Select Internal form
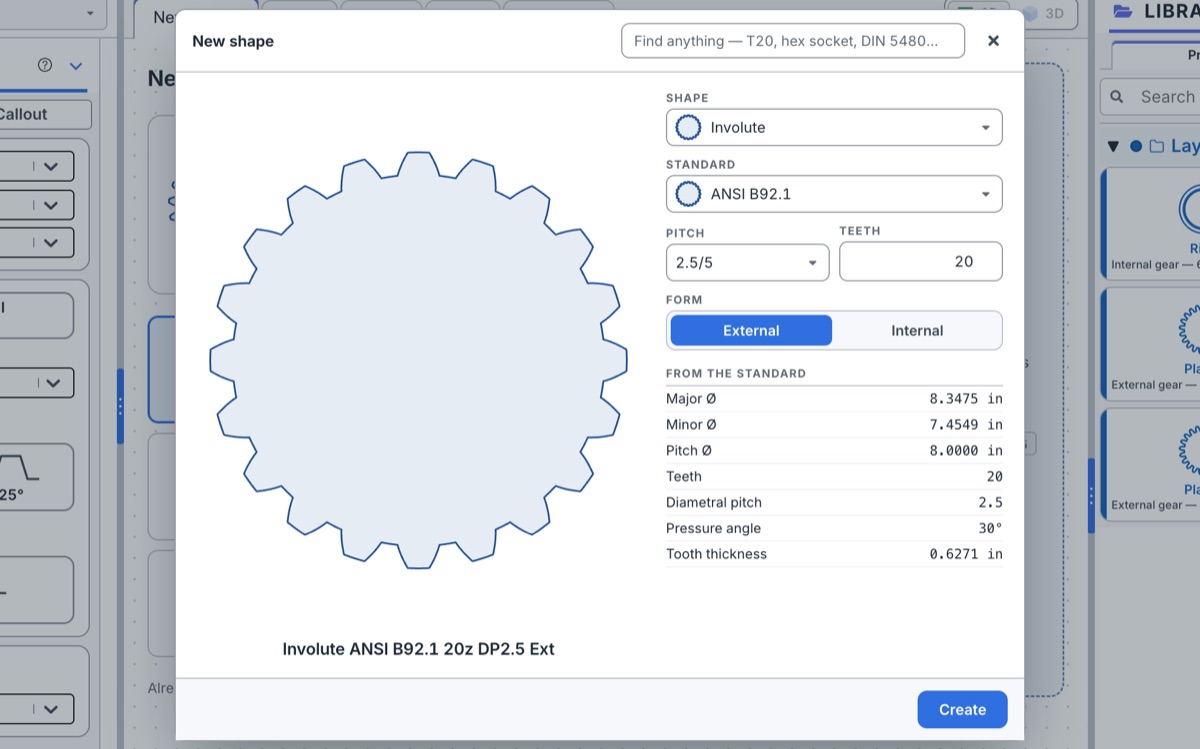 (917, 331)
